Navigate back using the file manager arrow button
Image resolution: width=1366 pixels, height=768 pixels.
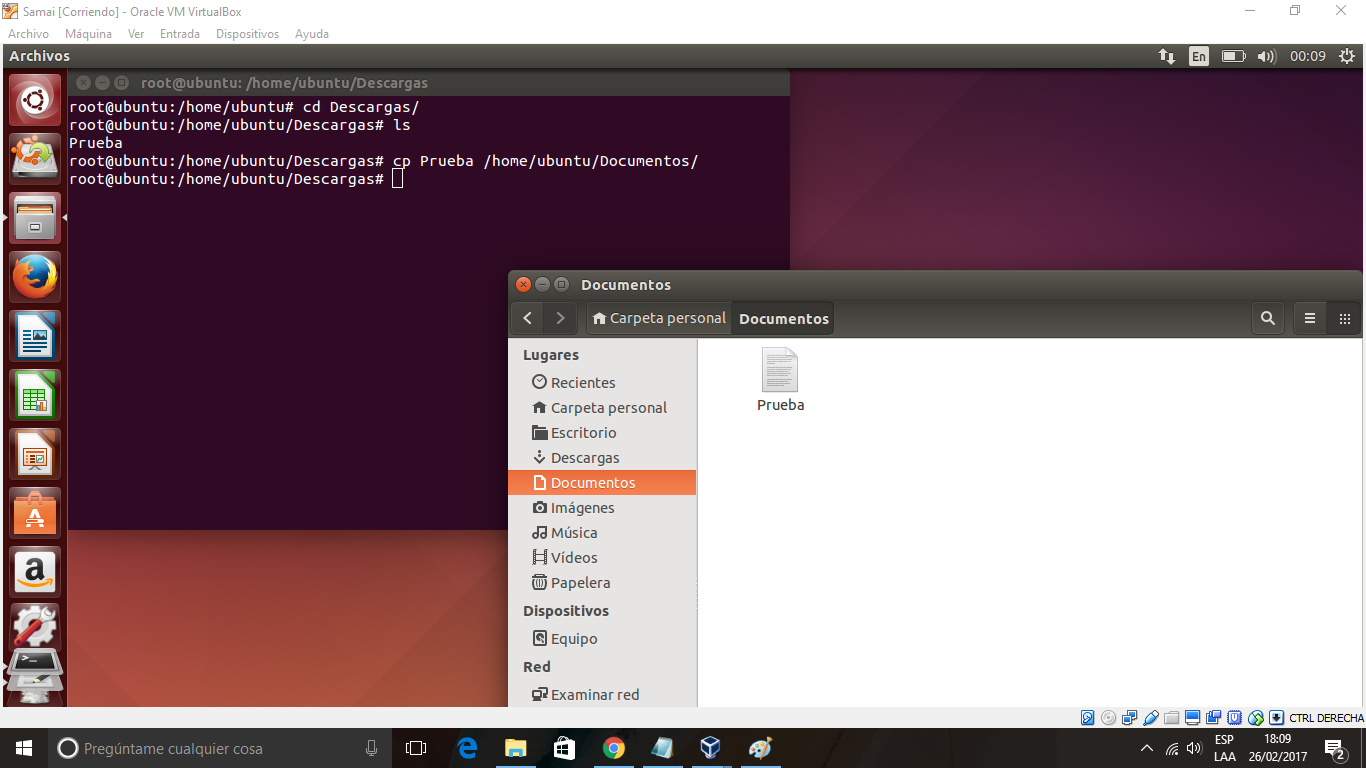point(527,318)
